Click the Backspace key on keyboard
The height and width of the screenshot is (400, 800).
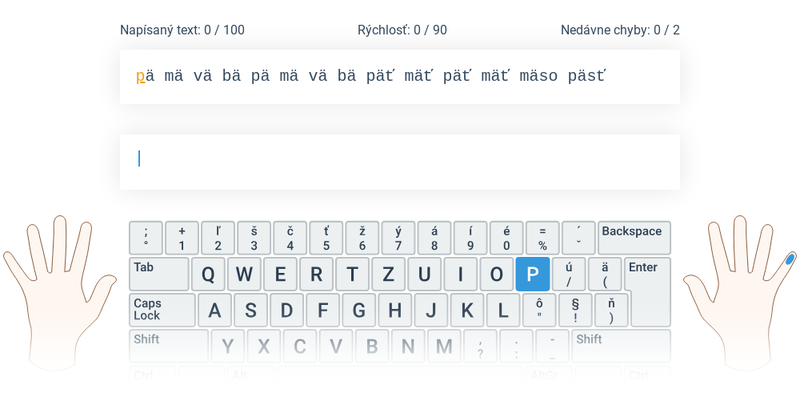[x=634, y=238]
